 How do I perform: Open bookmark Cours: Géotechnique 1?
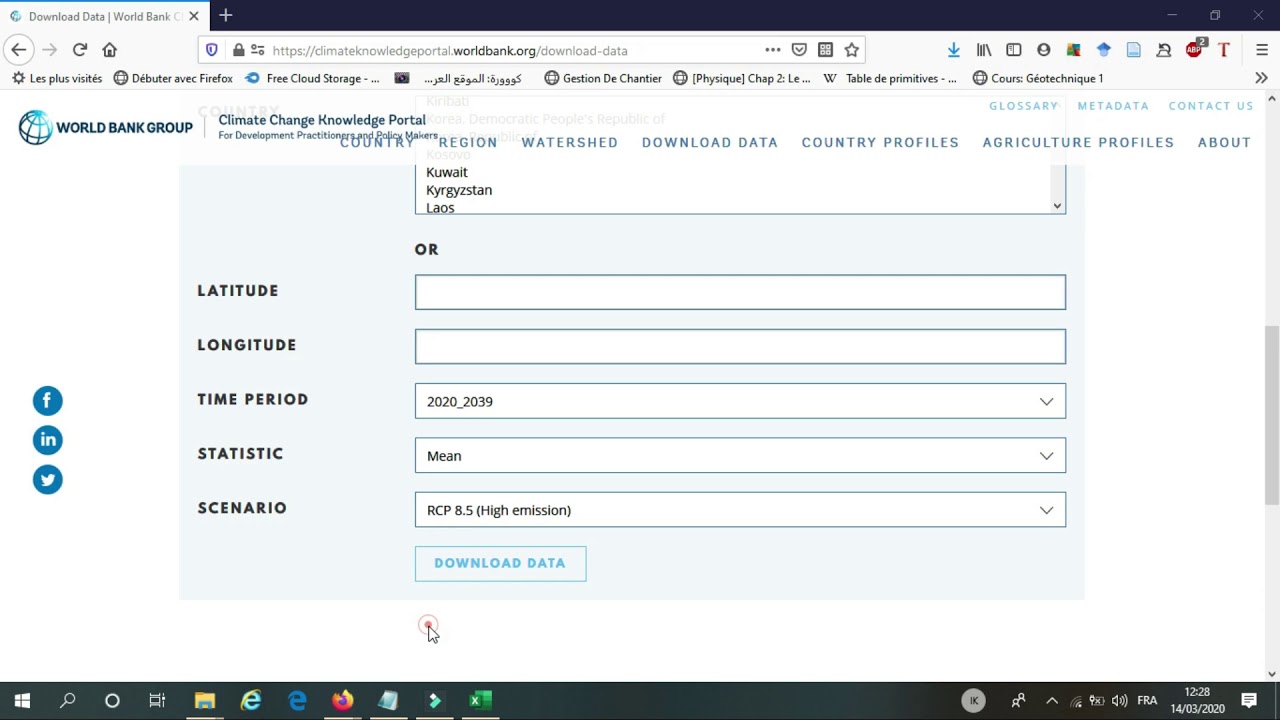tap(1038, 78)
